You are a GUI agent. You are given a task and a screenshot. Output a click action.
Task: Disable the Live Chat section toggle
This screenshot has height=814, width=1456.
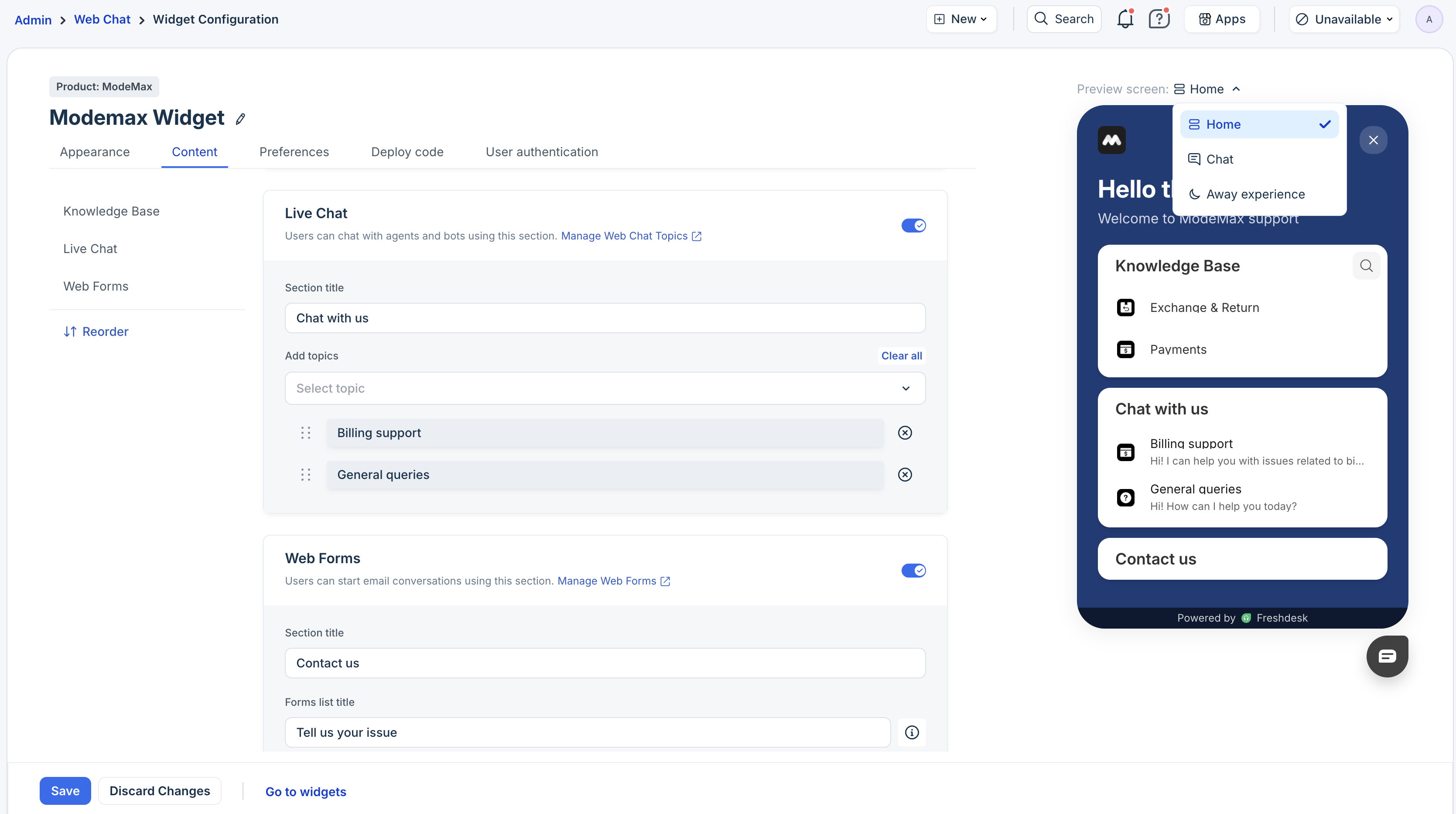point(913,226)
